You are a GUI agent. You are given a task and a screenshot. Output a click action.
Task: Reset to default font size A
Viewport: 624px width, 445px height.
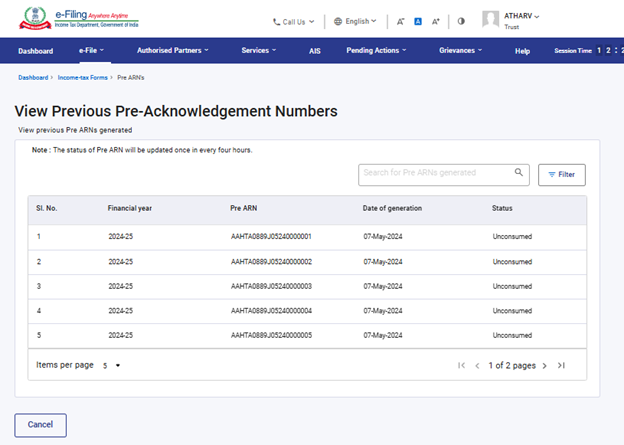pos(418,21)
